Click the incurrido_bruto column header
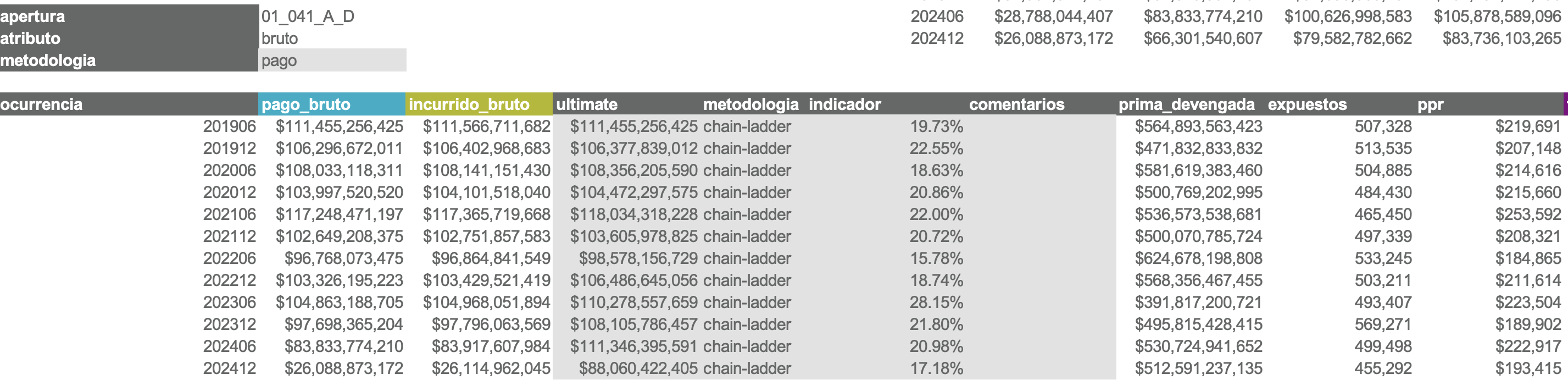 479,104
